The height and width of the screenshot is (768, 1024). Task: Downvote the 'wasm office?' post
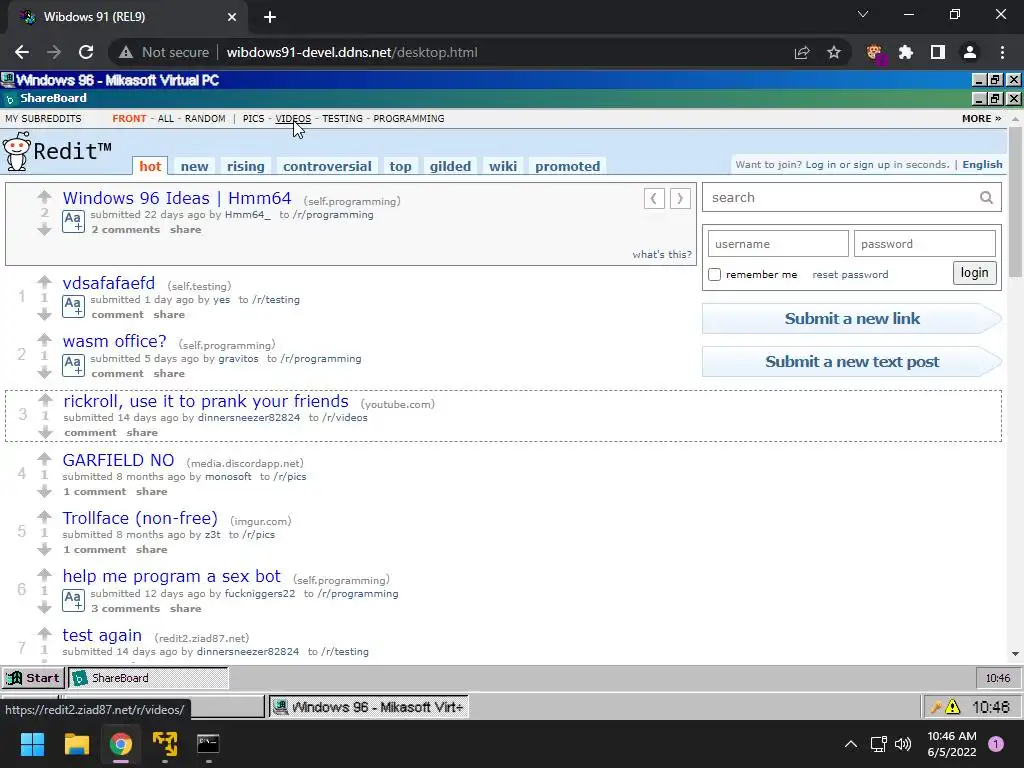coord(44,372)
